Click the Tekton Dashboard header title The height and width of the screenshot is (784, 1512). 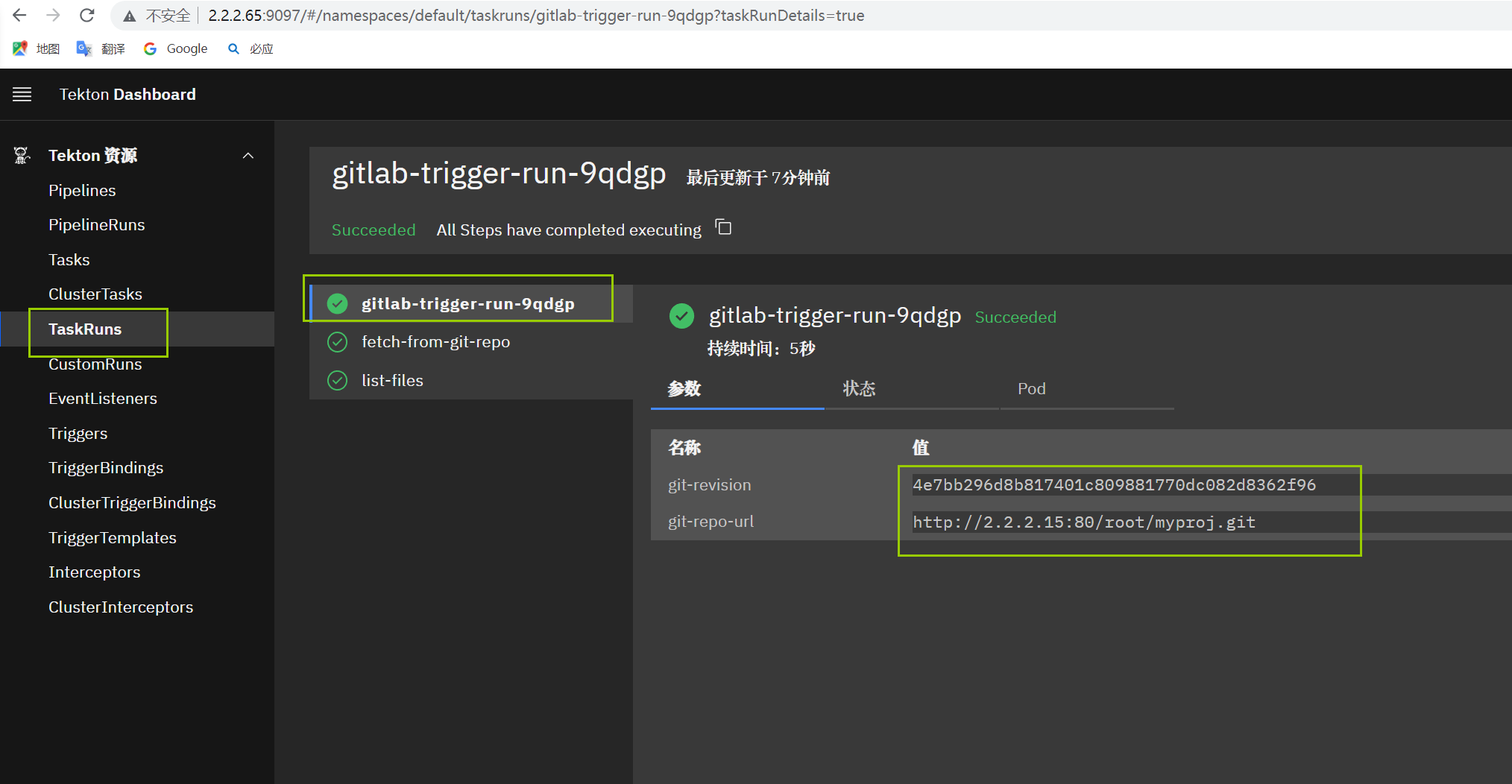click(127, 95)
